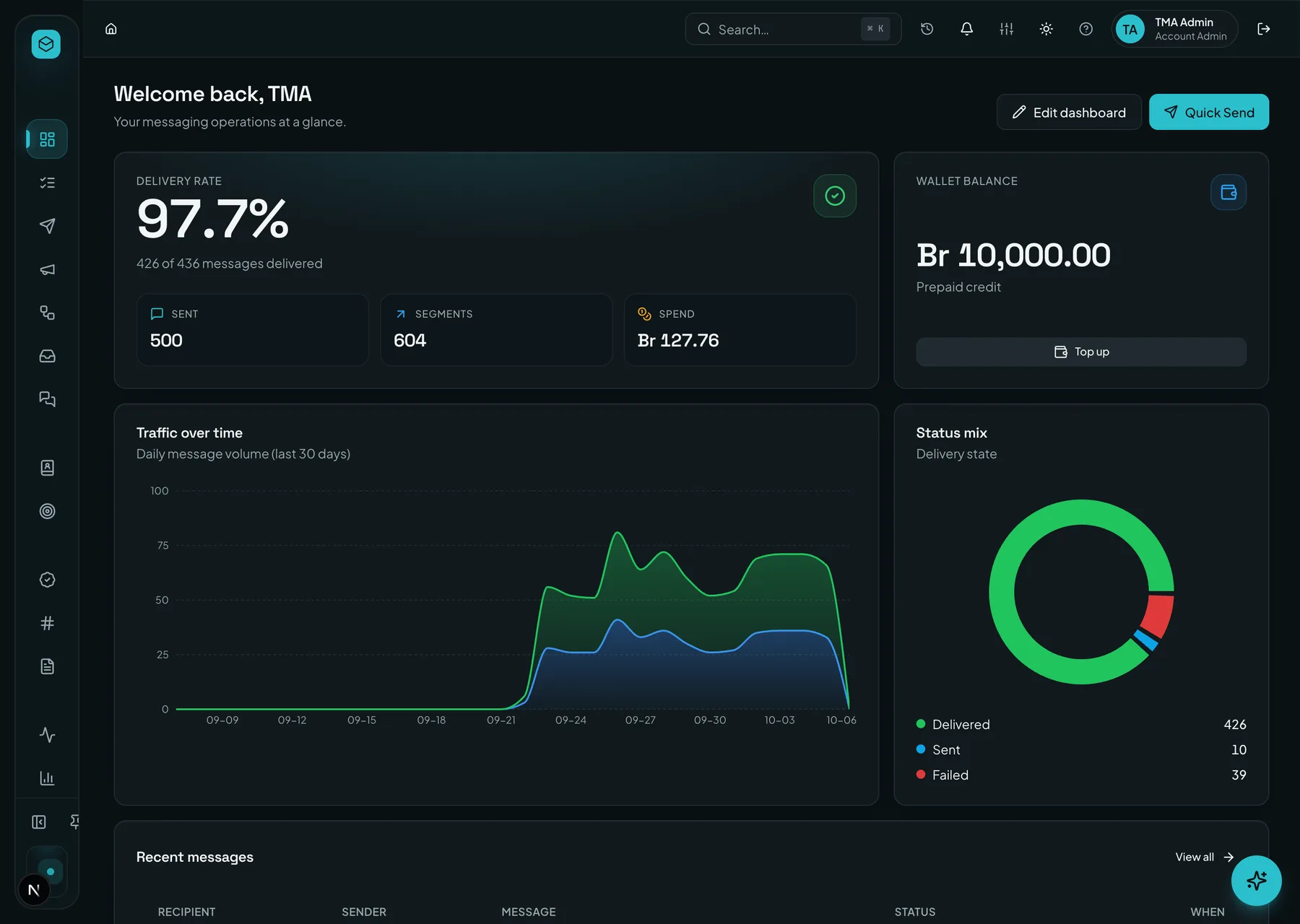
Task: Click the Quick Send button
Action: [1209, 112]
